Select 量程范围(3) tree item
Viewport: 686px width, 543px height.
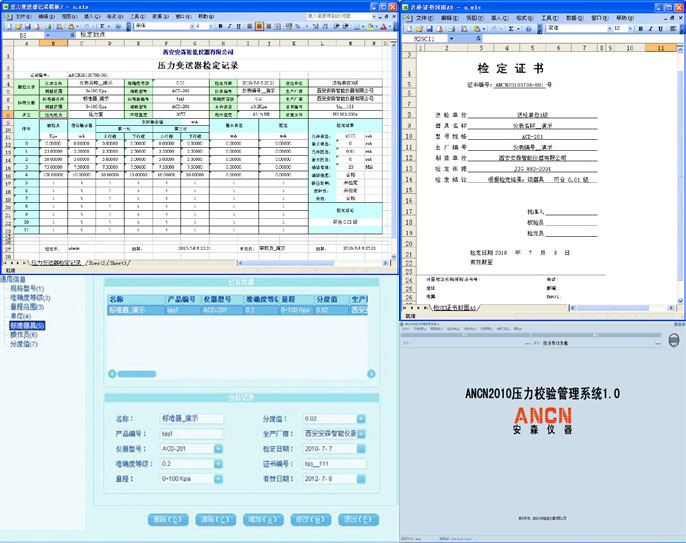pos(27,307)
